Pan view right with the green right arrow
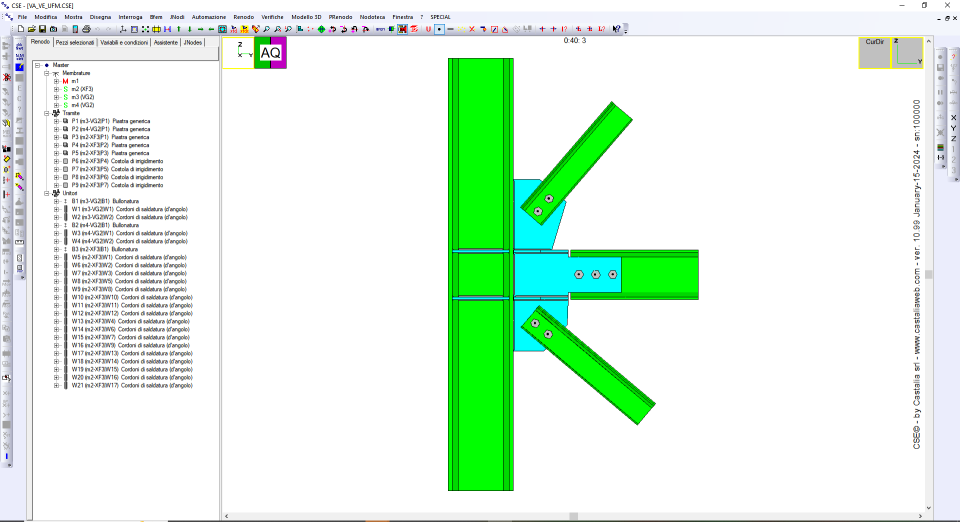This screenshot has width=960, height=522. tap(200, 29)
